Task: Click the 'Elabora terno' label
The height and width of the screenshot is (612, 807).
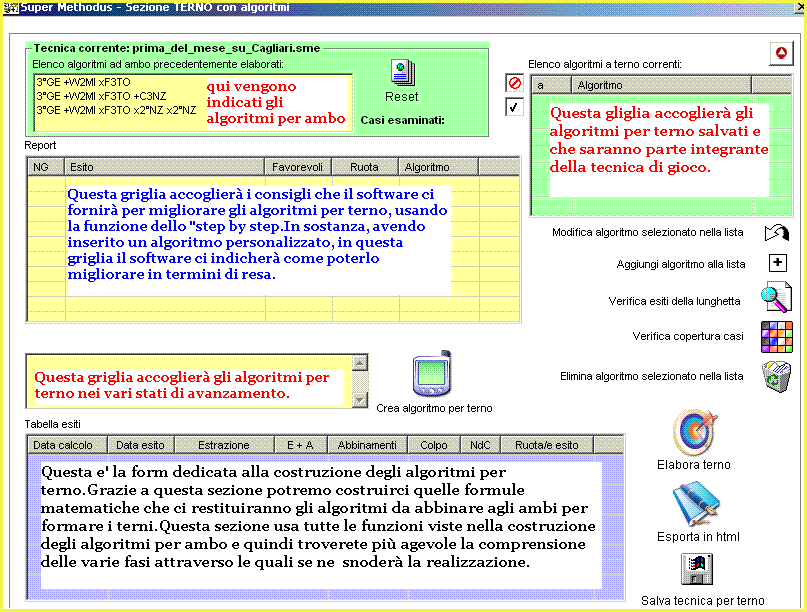Action: [x=694, y=465]
